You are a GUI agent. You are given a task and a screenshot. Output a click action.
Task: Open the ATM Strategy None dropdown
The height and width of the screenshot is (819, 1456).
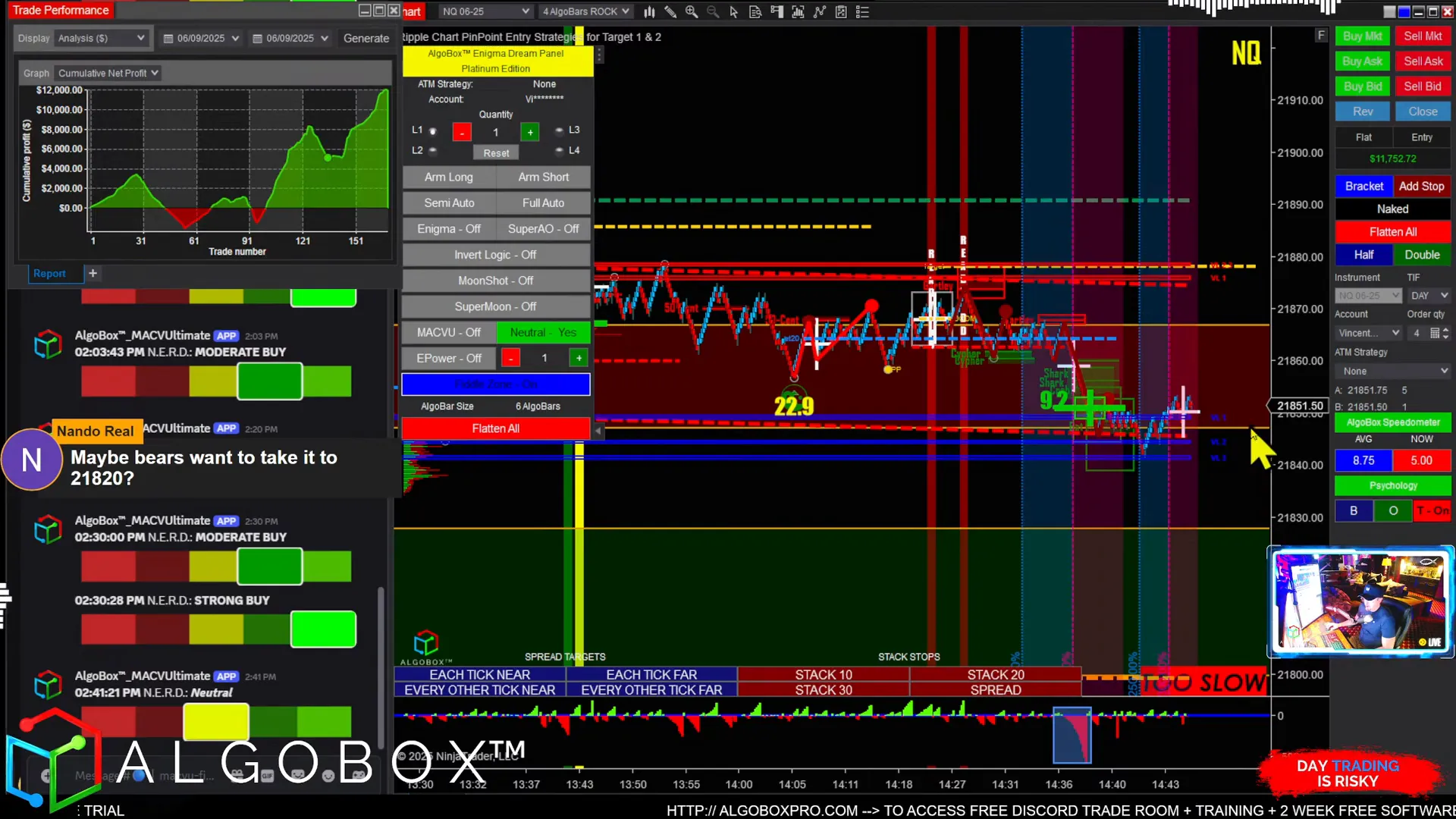pos(1392,371)
